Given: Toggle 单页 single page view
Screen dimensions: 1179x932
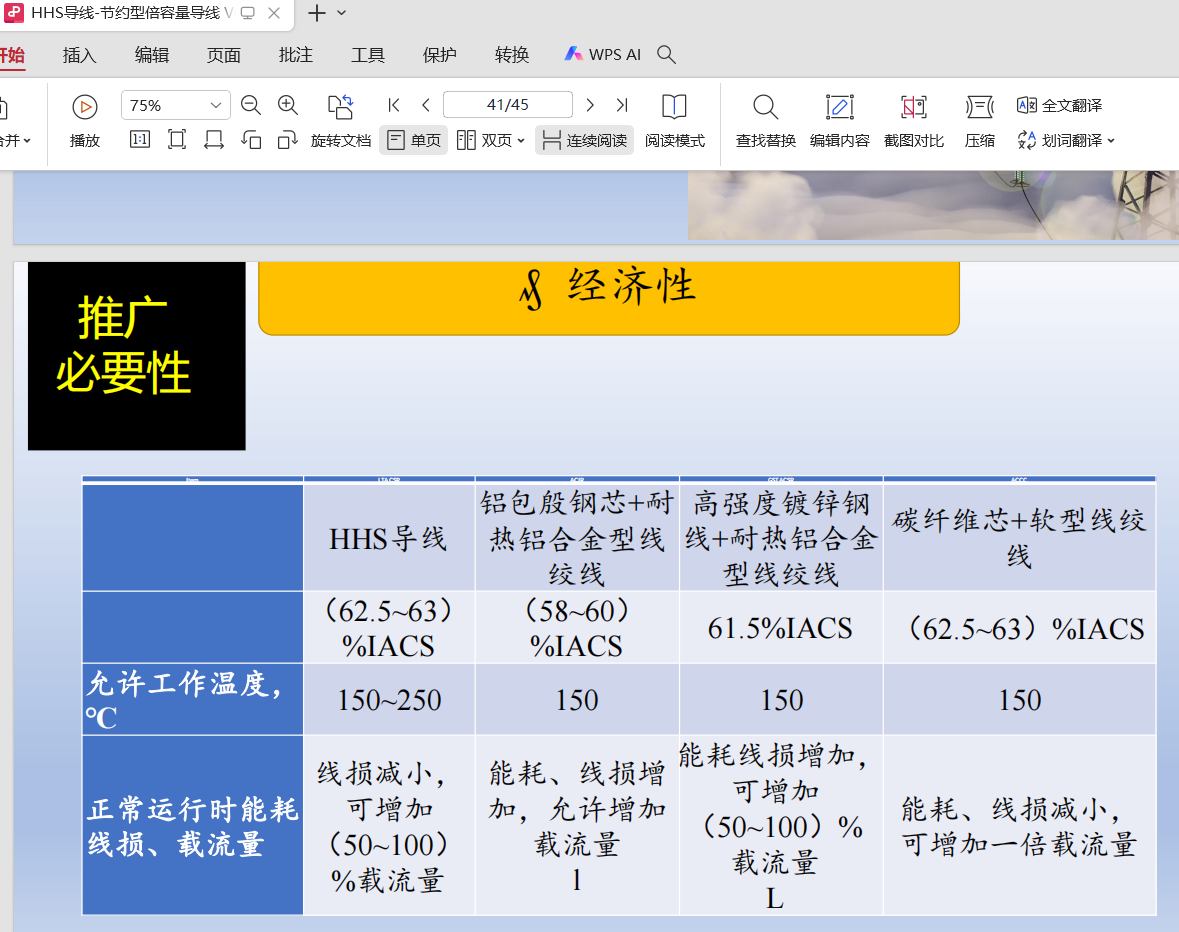Looking at the screenshot, I should pos(413,140).
